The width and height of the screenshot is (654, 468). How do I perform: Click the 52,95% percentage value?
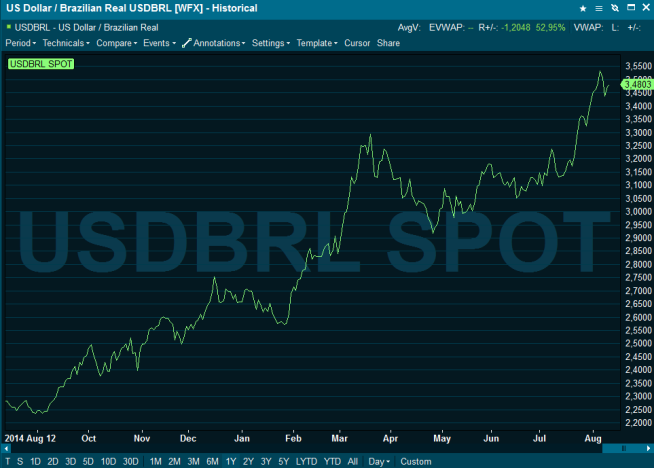[x=551, y=28]
